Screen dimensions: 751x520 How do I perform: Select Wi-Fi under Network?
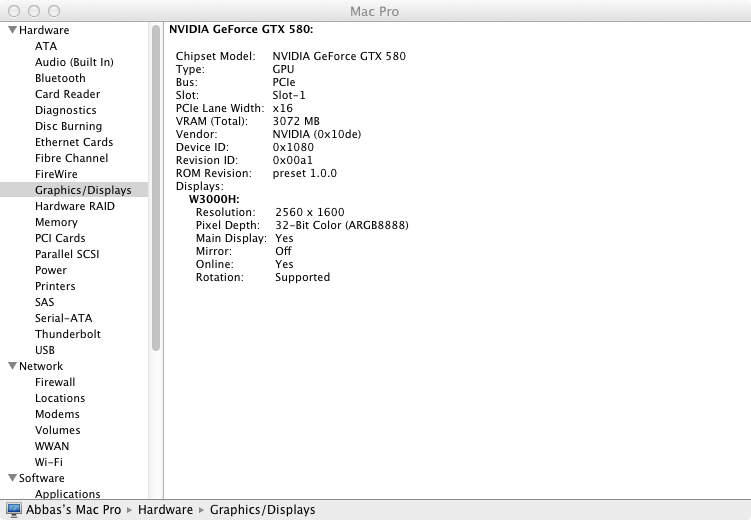[x=49, y=462]
